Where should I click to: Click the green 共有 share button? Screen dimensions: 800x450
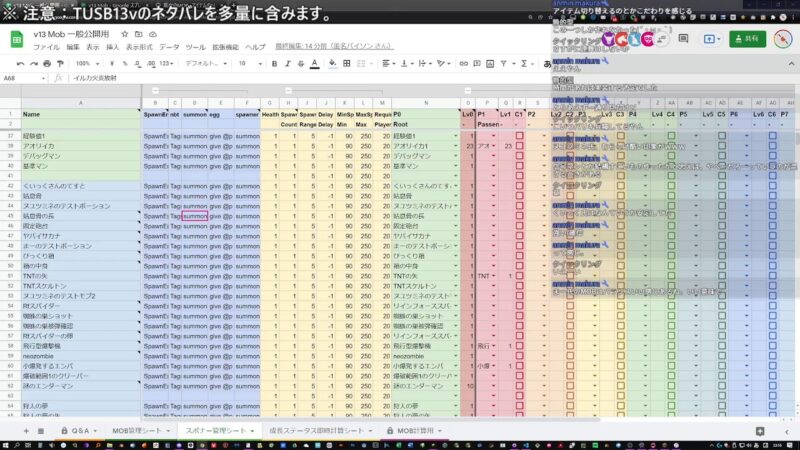[745, 39]
